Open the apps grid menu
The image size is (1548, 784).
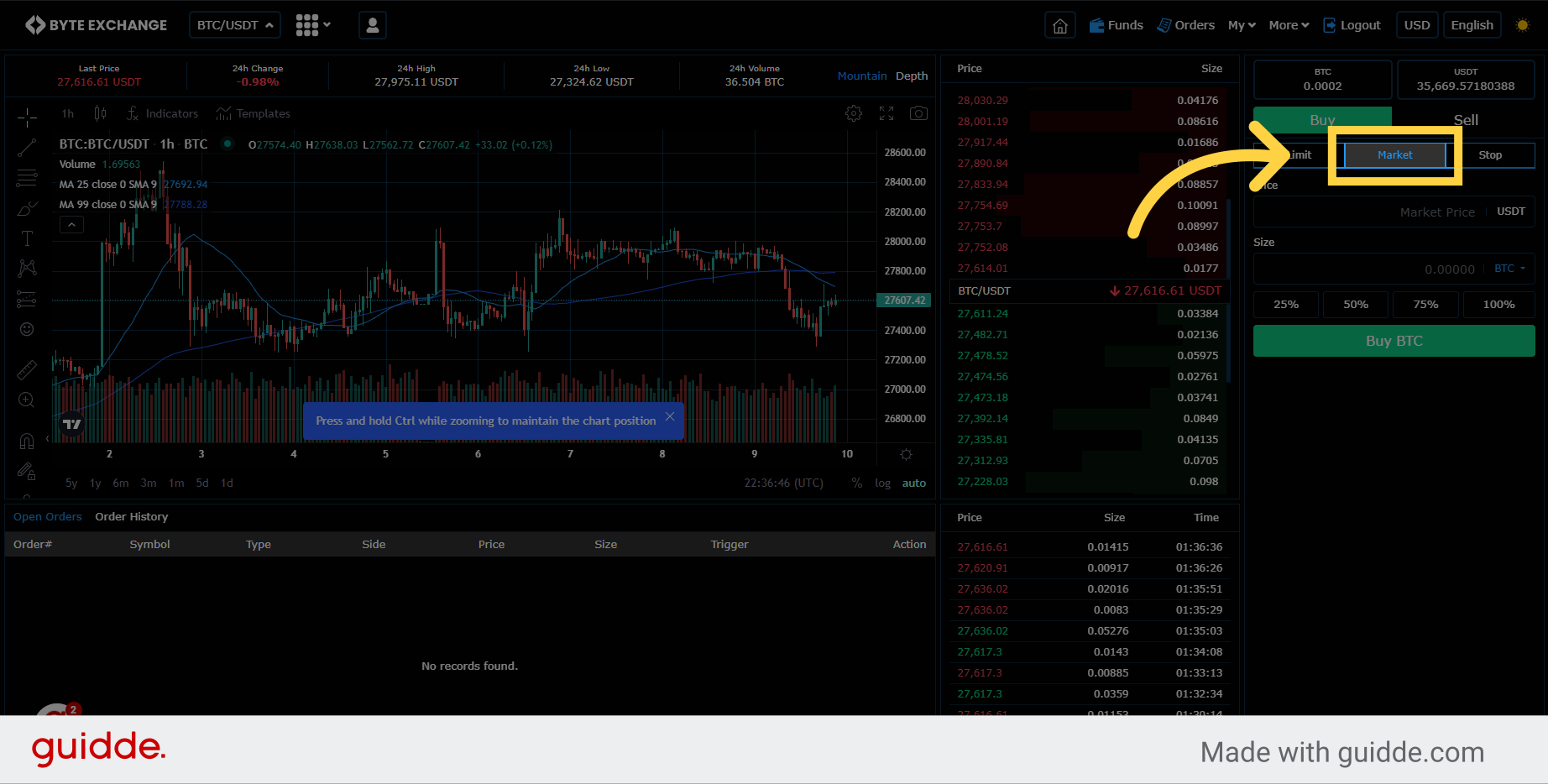click(313, 25)
